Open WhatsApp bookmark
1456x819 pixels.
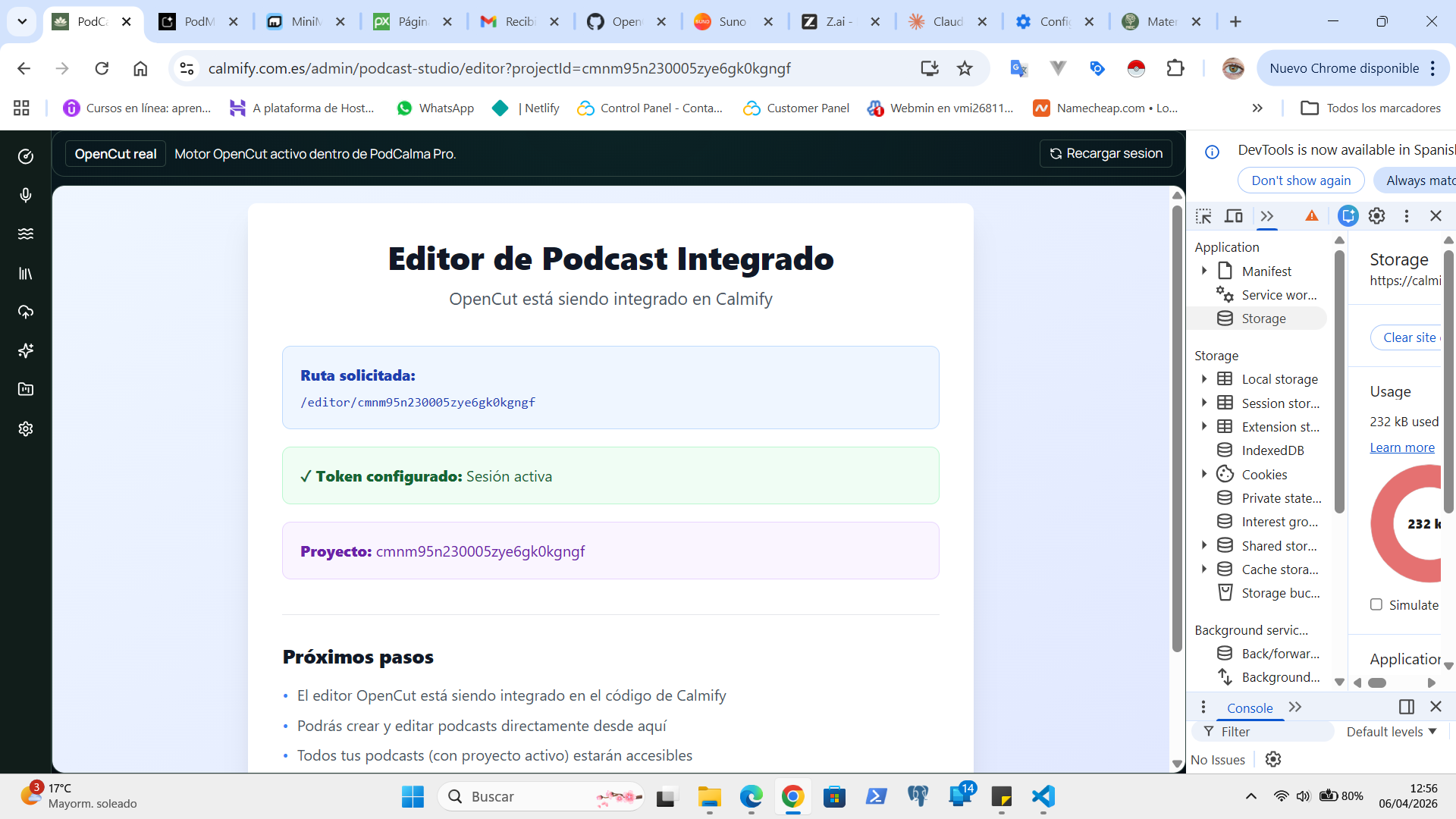coord(435,108)
